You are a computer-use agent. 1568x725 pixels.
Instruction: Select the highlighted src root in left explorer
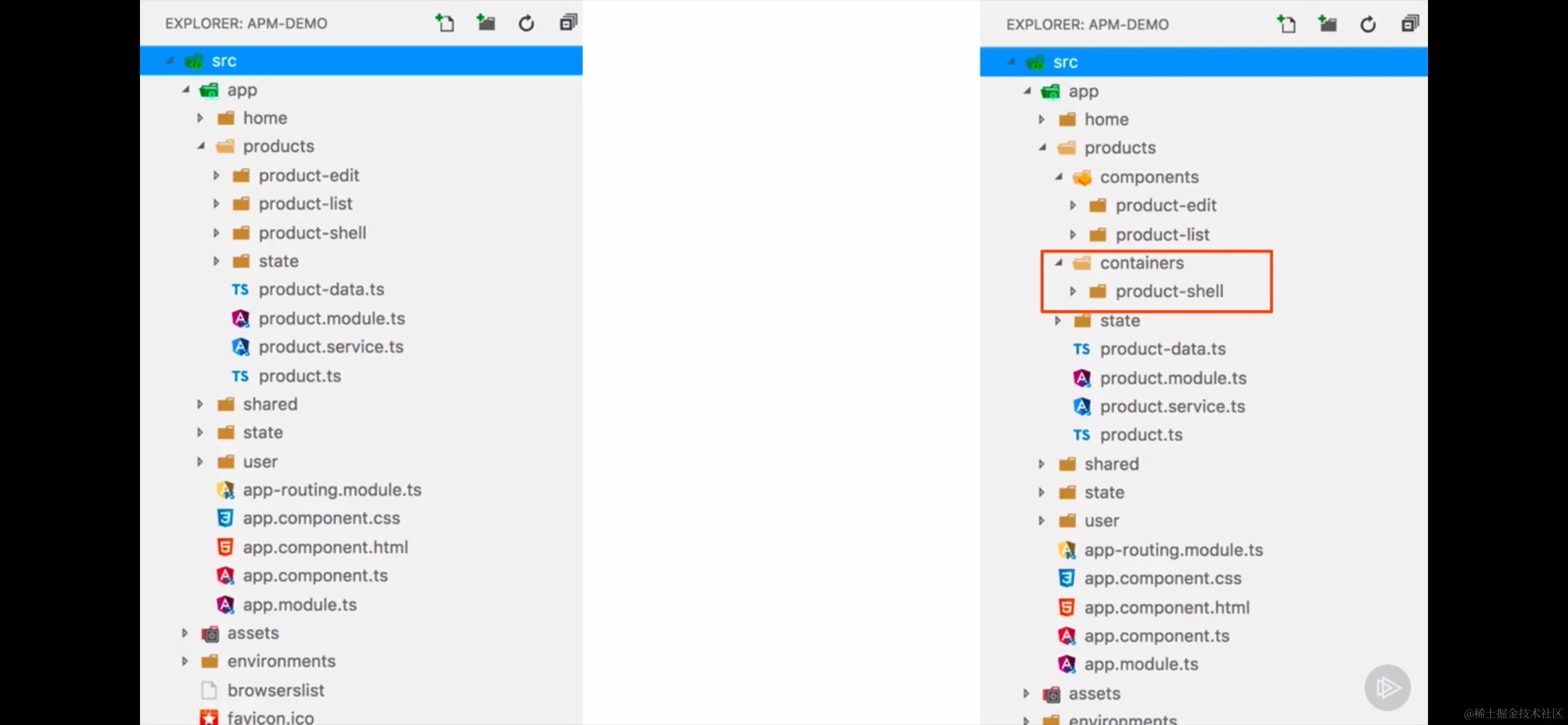[x=224, y=61]
